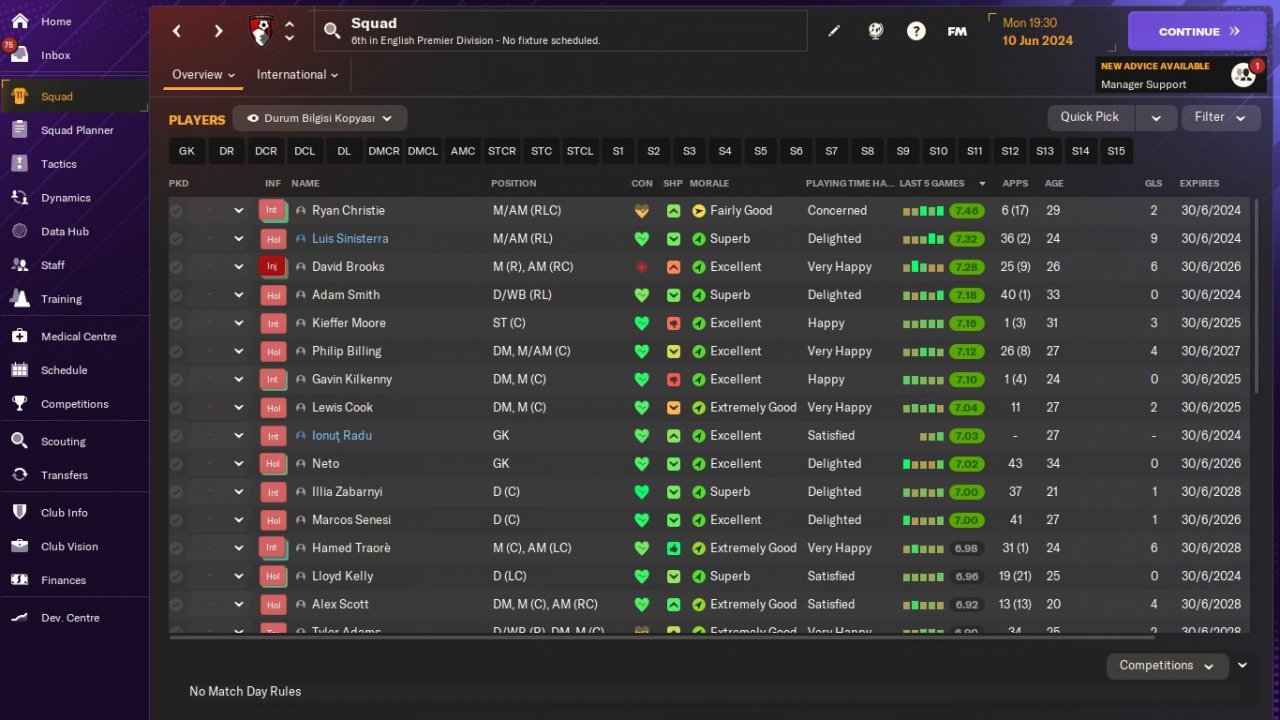Open the Staff icon
Image resolution: width=1280 pixels, height=720 pixels.
pos(19,265)
